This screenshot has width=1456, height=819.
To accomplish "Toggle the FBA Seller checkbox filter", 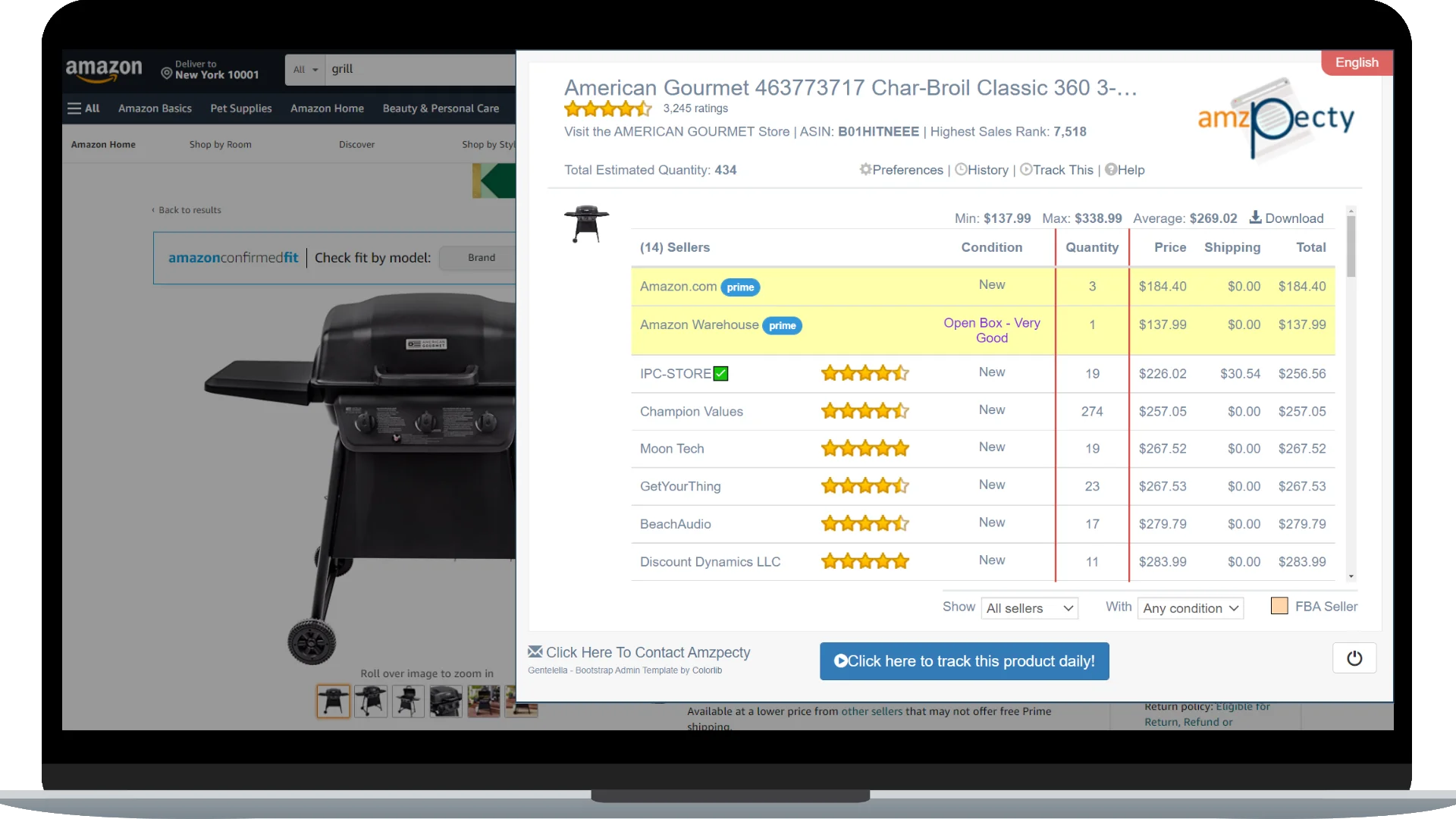I will pyautogui.click(x=1279, y=605).
